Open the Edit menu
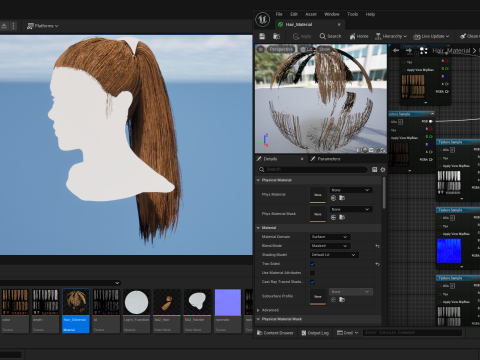This screenshot has width=480, height=360. coord(294,14)
